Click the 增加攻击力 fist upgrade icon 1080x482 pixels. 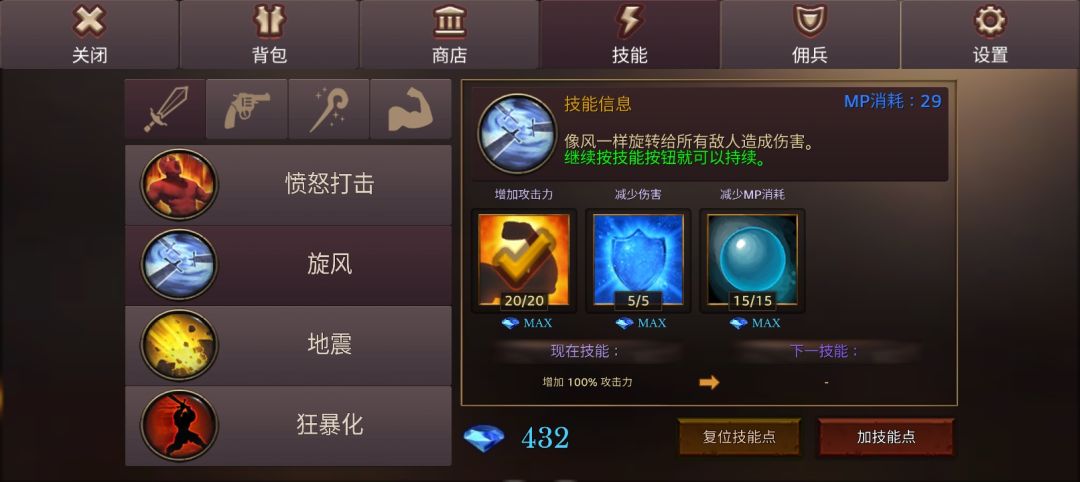coord(524,260)
